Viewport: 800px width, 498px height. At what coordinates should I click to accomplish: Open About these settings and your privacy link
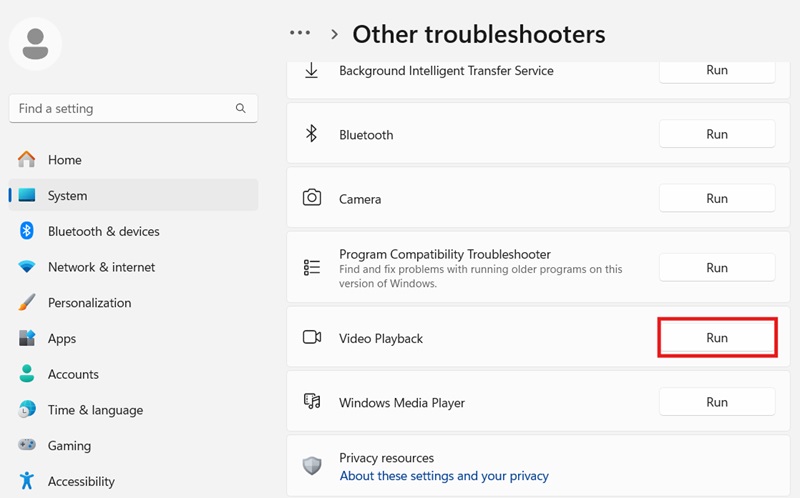(x=444, y=476)
